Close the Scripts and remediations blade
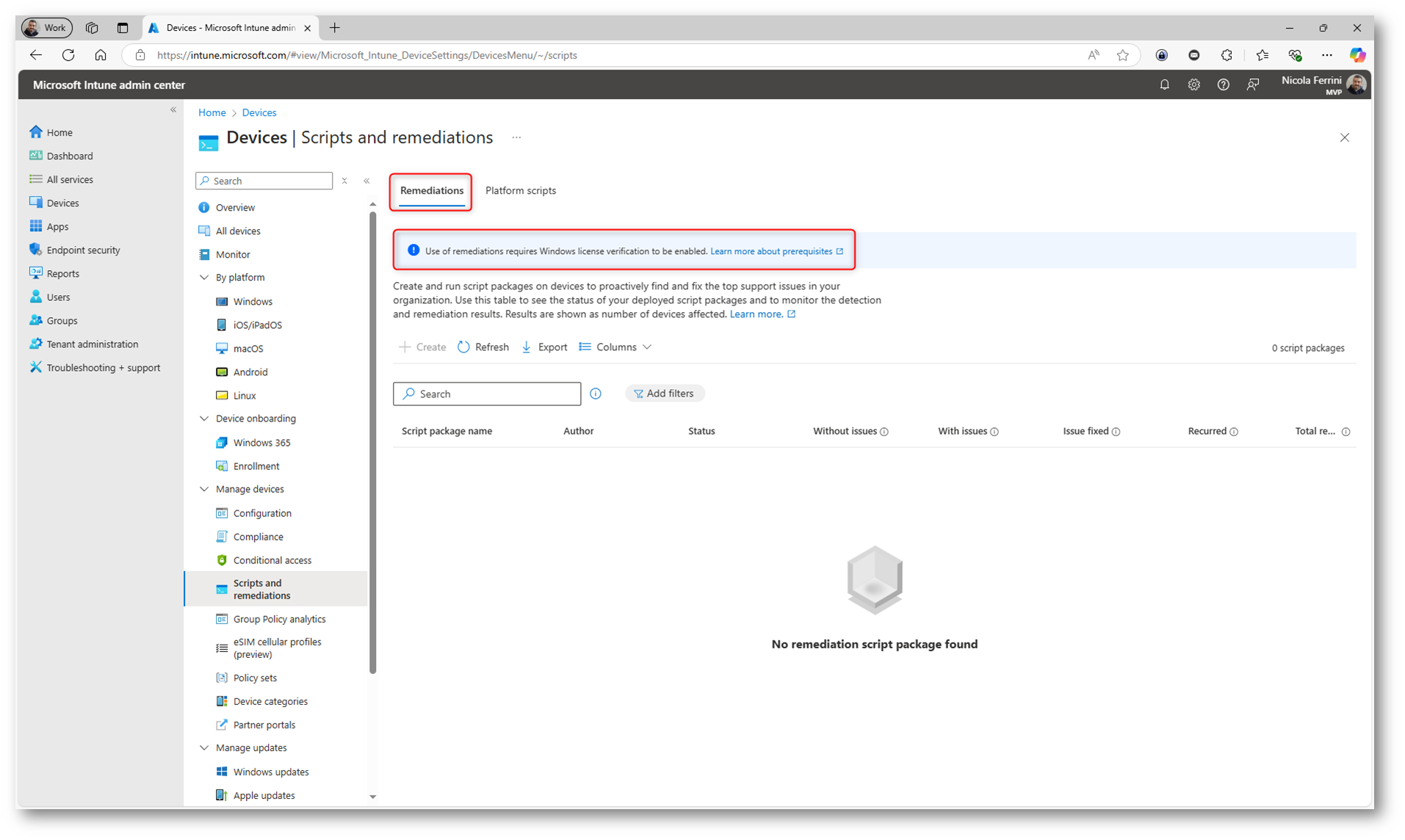The height and width of the screenshot is (840, 1405). 1344,137
